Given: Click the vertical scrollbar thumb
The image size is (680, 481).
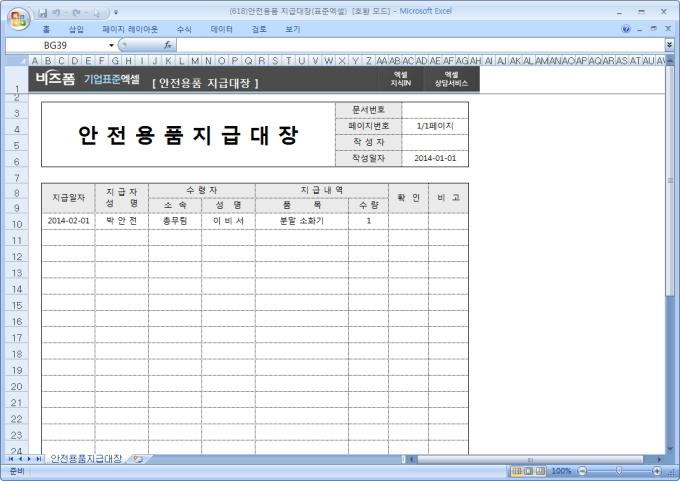Looking at the screenshot, I should pos(670,180).
